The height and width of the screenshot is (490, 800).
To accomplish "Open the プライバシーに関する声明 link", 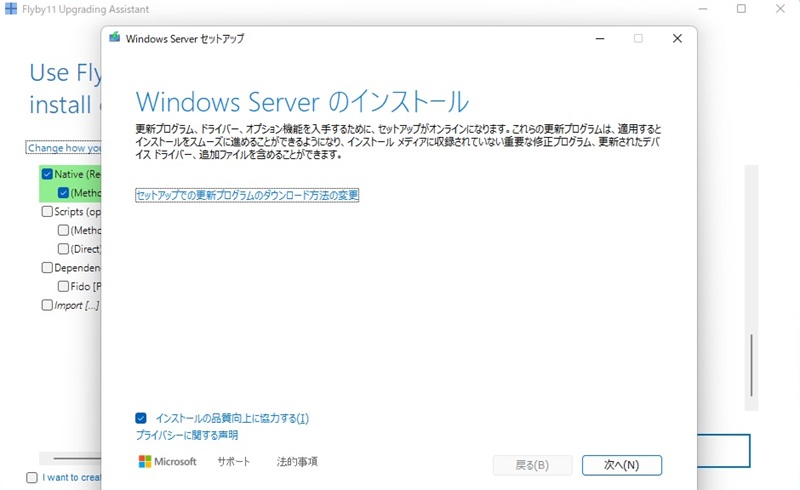I will point(186,436).
